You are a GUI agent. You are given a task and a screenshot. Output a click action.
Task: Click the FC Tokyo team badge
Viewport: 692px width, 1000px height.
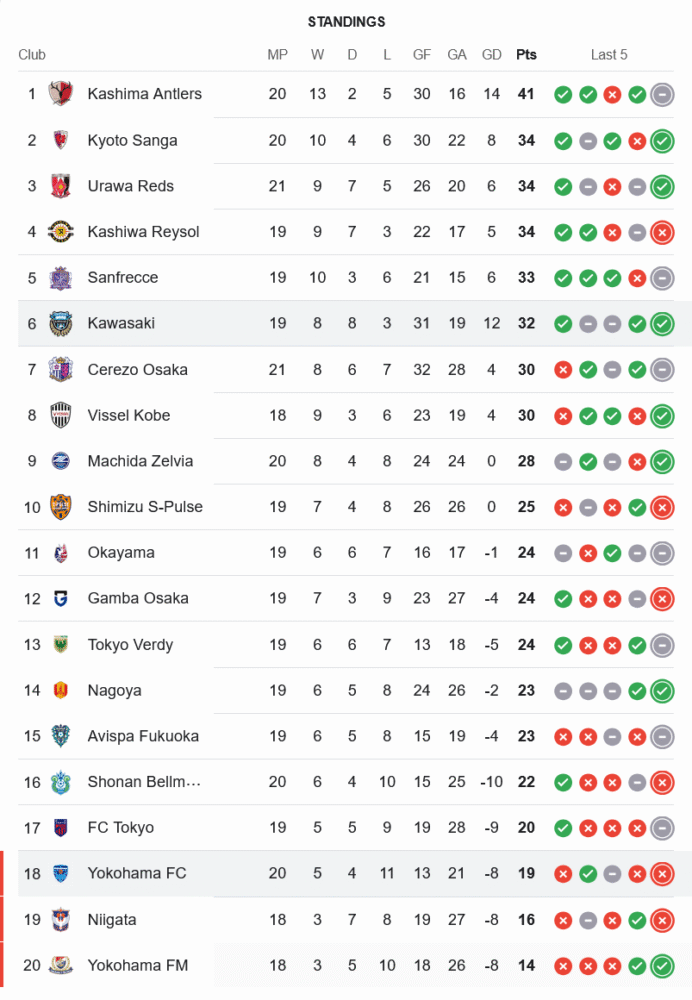click(61, 828)
